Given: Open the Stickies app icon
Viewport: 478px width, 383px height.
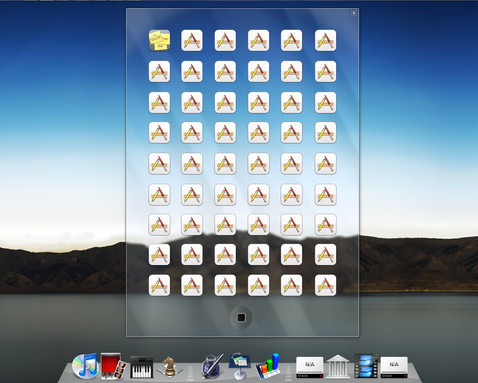Looking at the screenshot, I should (159, 40).
